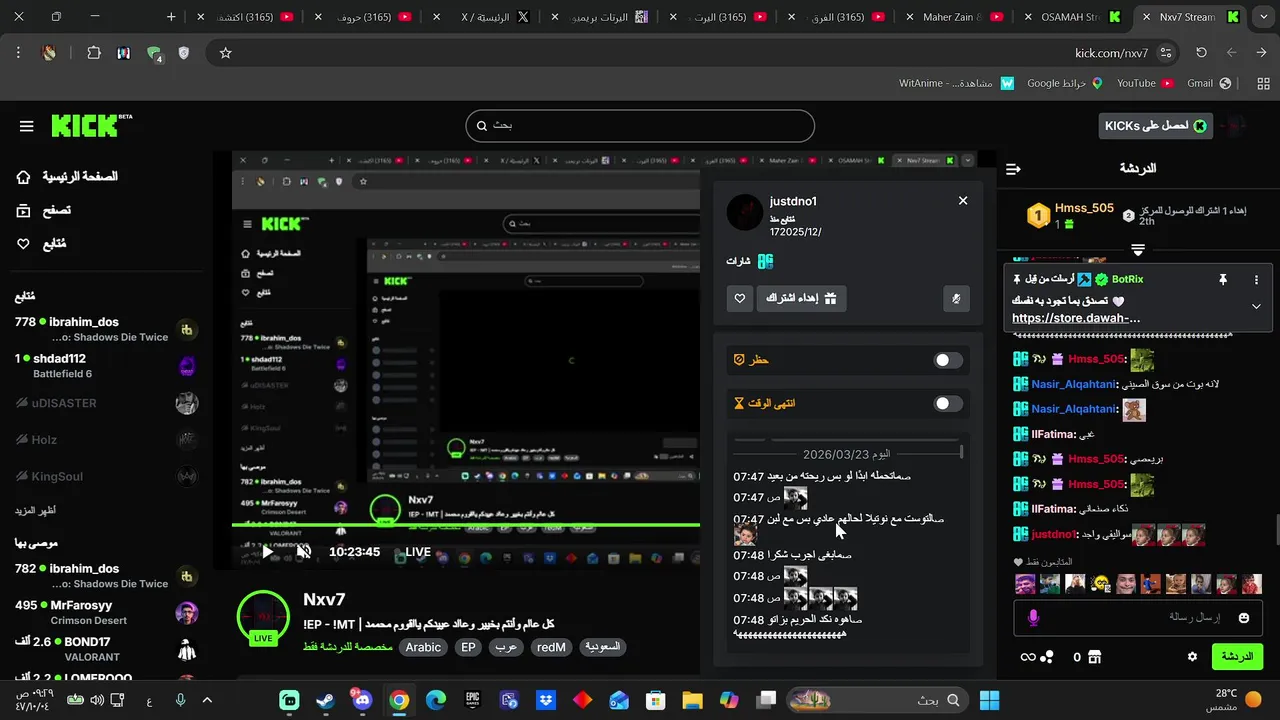Open the emoji picker in chat input
The width and height of the screenshot is (1280, 720).
(x=1244, y=618)
